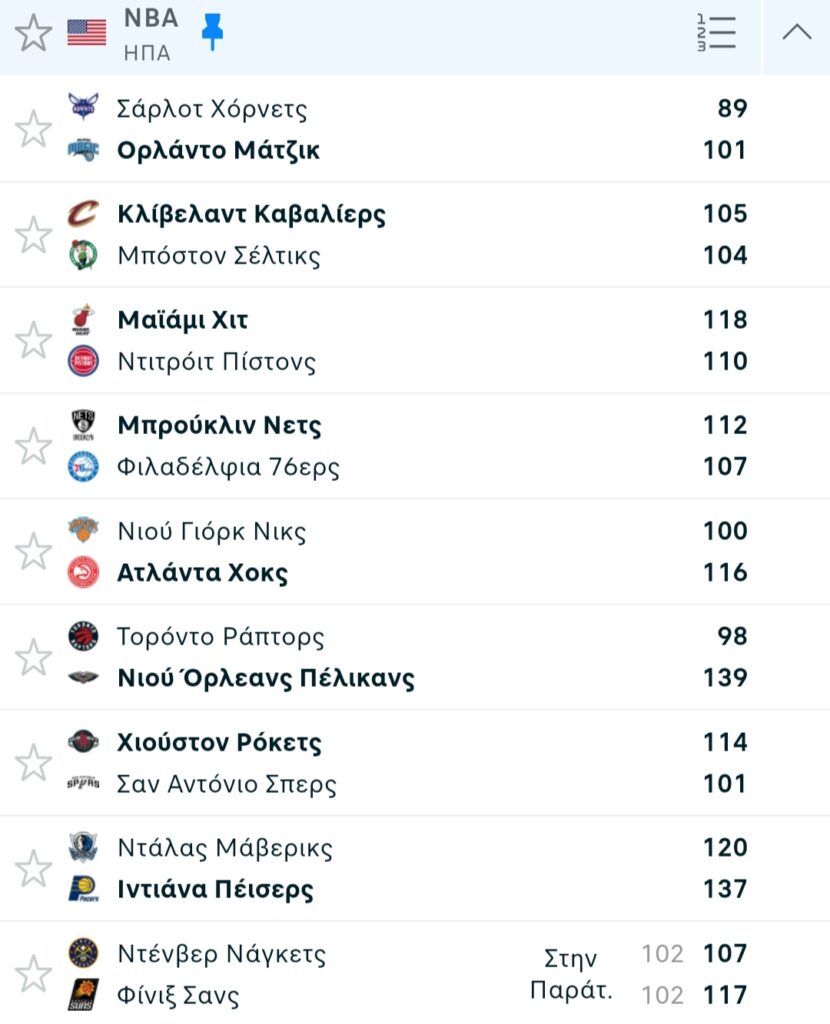The width and height of the screenshot is (830, 1024).
Task: Star the Nuggets vs Suns match
Action: click(33, 974)
